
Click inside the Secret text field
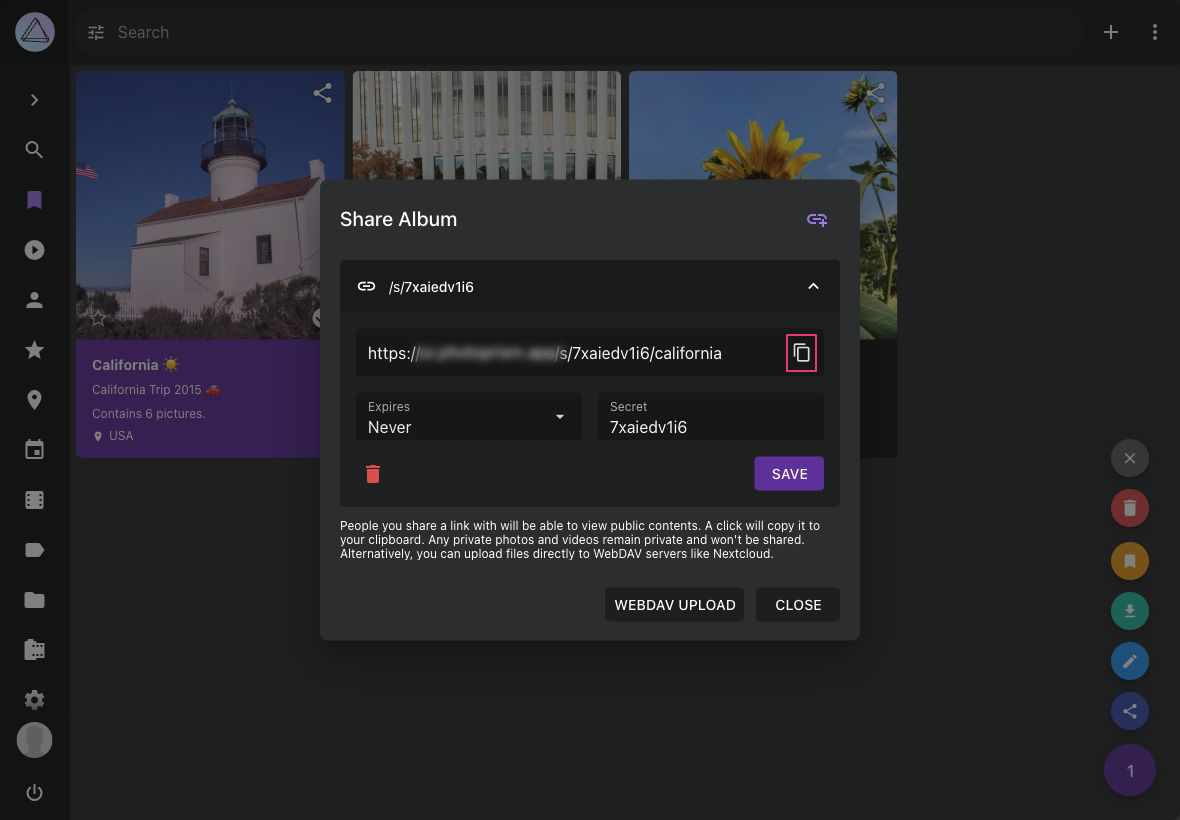pyautogui.click(x=710, y=427)
